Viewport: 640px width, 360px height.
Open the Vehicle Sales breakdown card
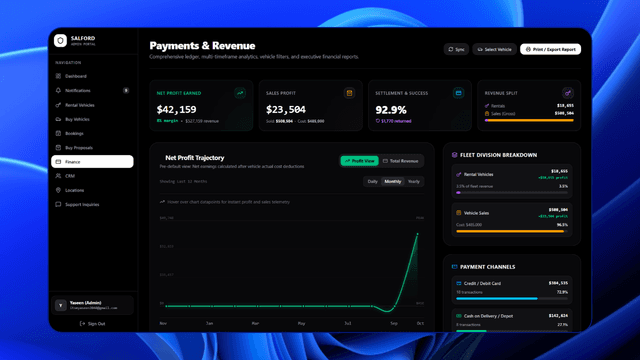click(512, 220)
